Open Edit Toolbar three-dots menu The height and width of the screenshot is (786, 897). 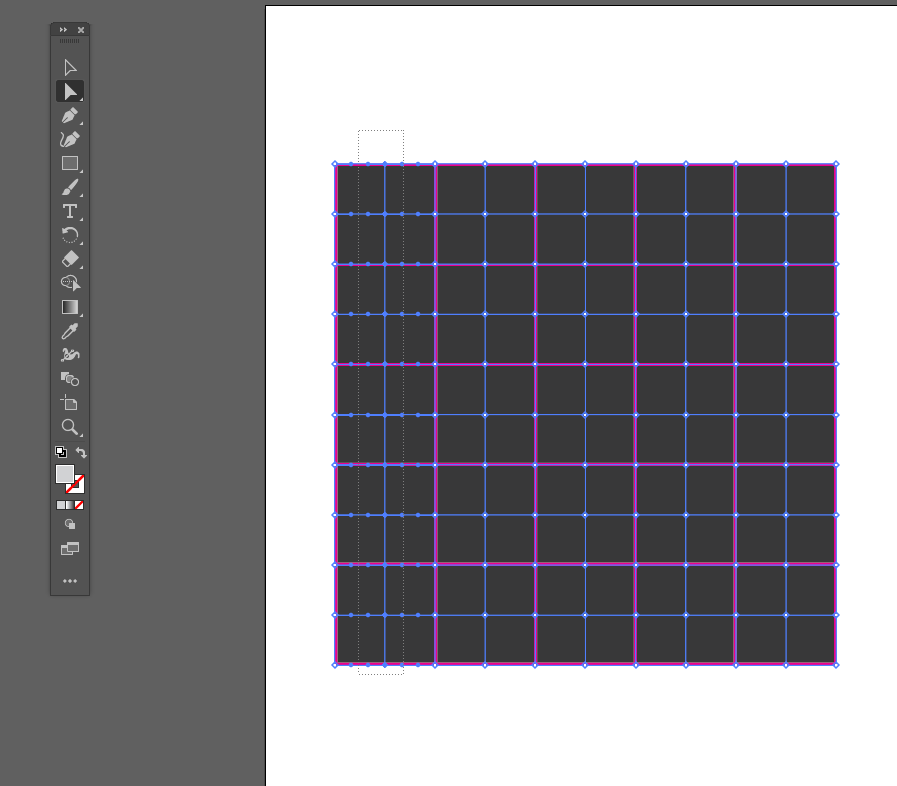pos(70,581)
